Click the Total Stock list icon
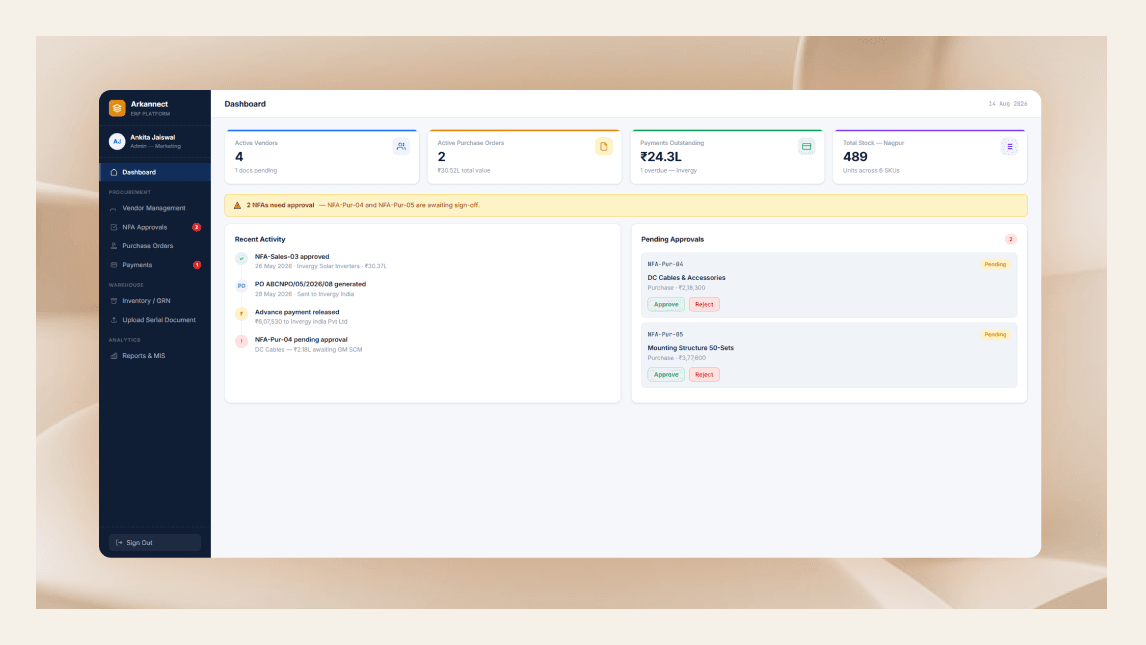 click(x=1009, y=147)
